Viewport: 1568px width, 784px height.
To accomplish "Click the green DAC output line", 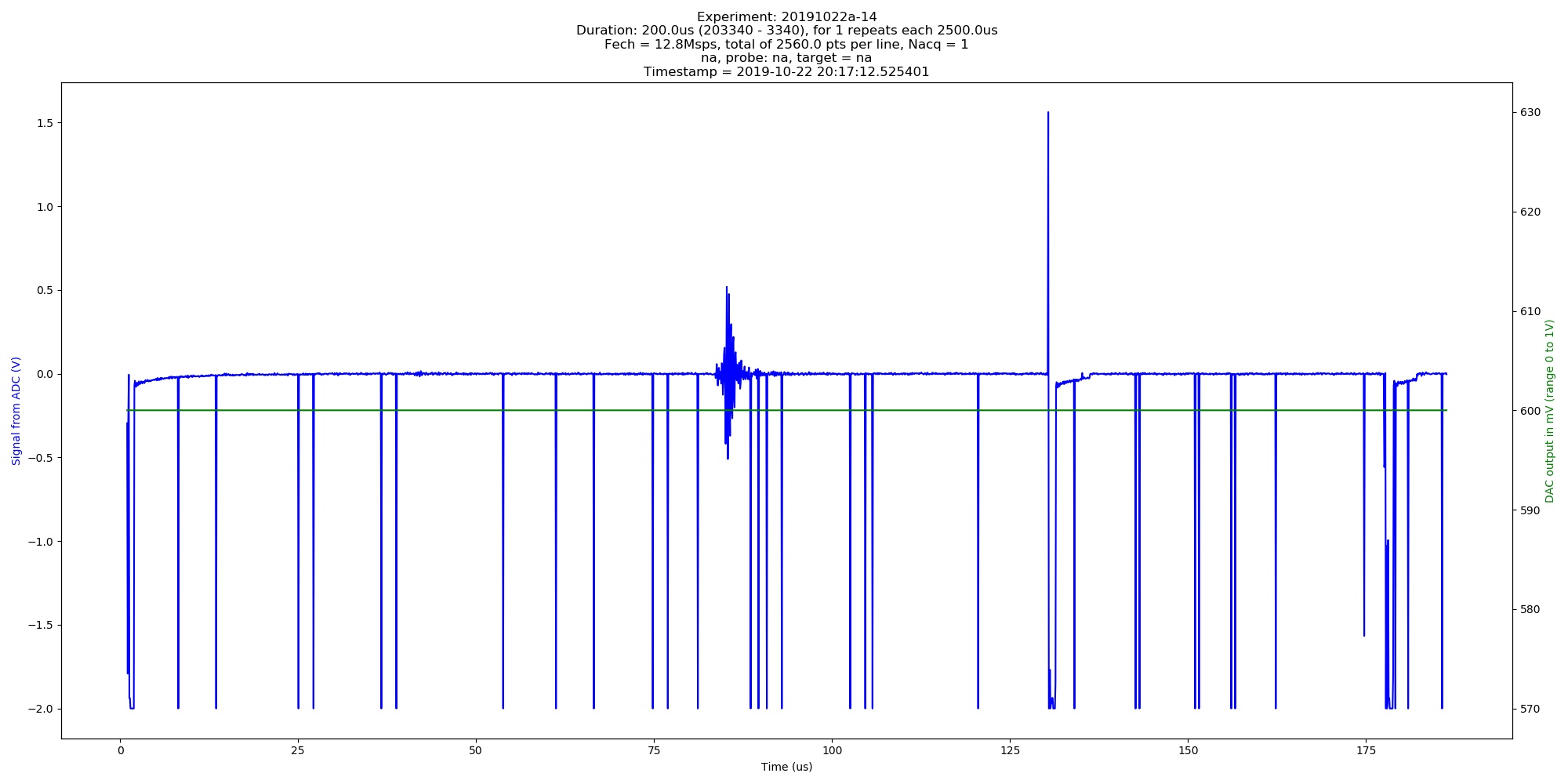I will coord(786,410).
